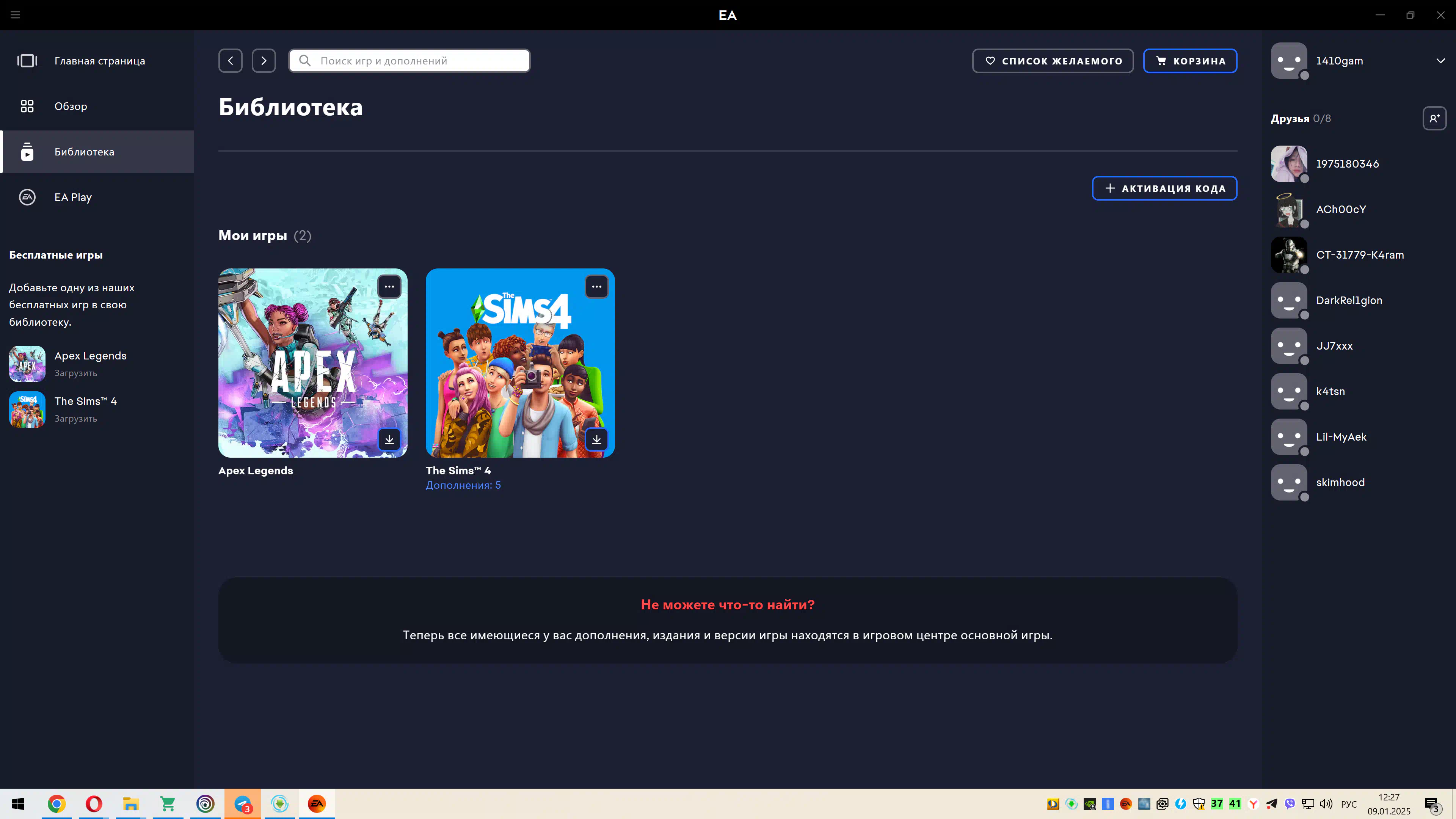Go back with the left arrow button

tap(231, 61)
